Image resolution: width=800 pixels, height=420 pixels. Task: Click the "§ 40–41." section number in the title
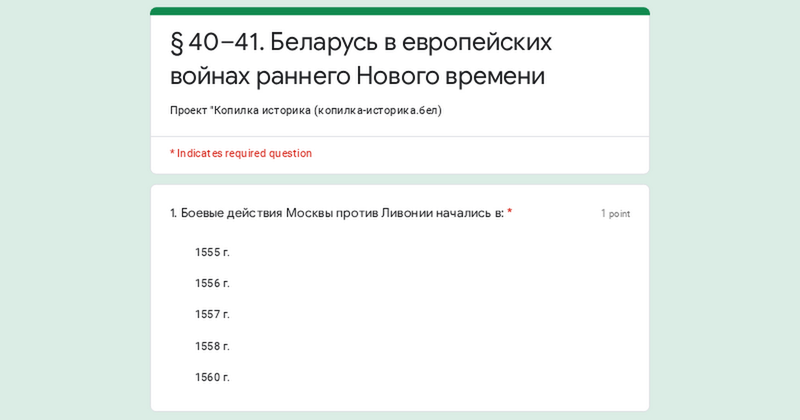point(215,41)
